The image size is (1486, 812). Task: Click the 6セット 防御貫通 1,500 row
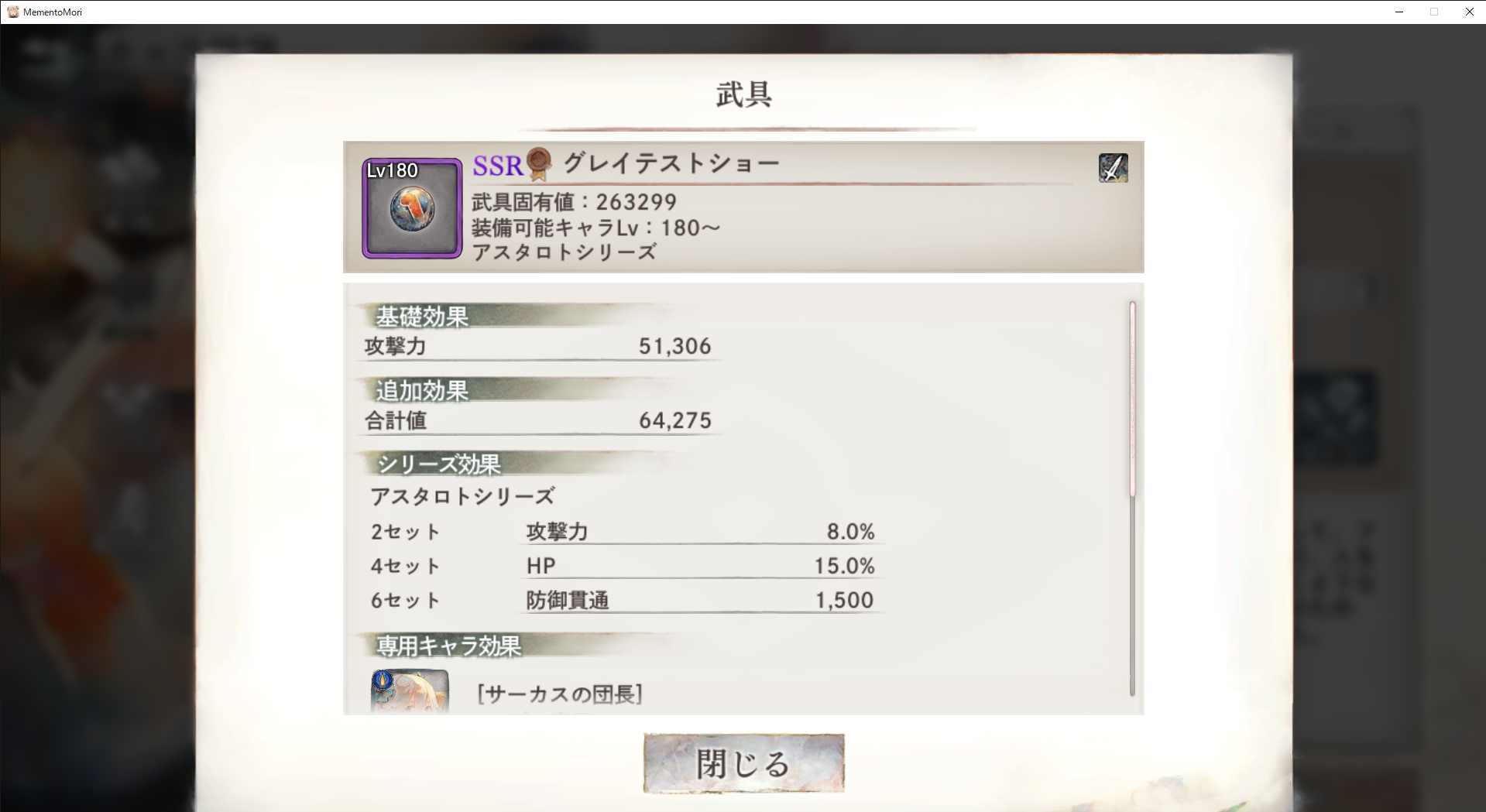pos(623,600)
